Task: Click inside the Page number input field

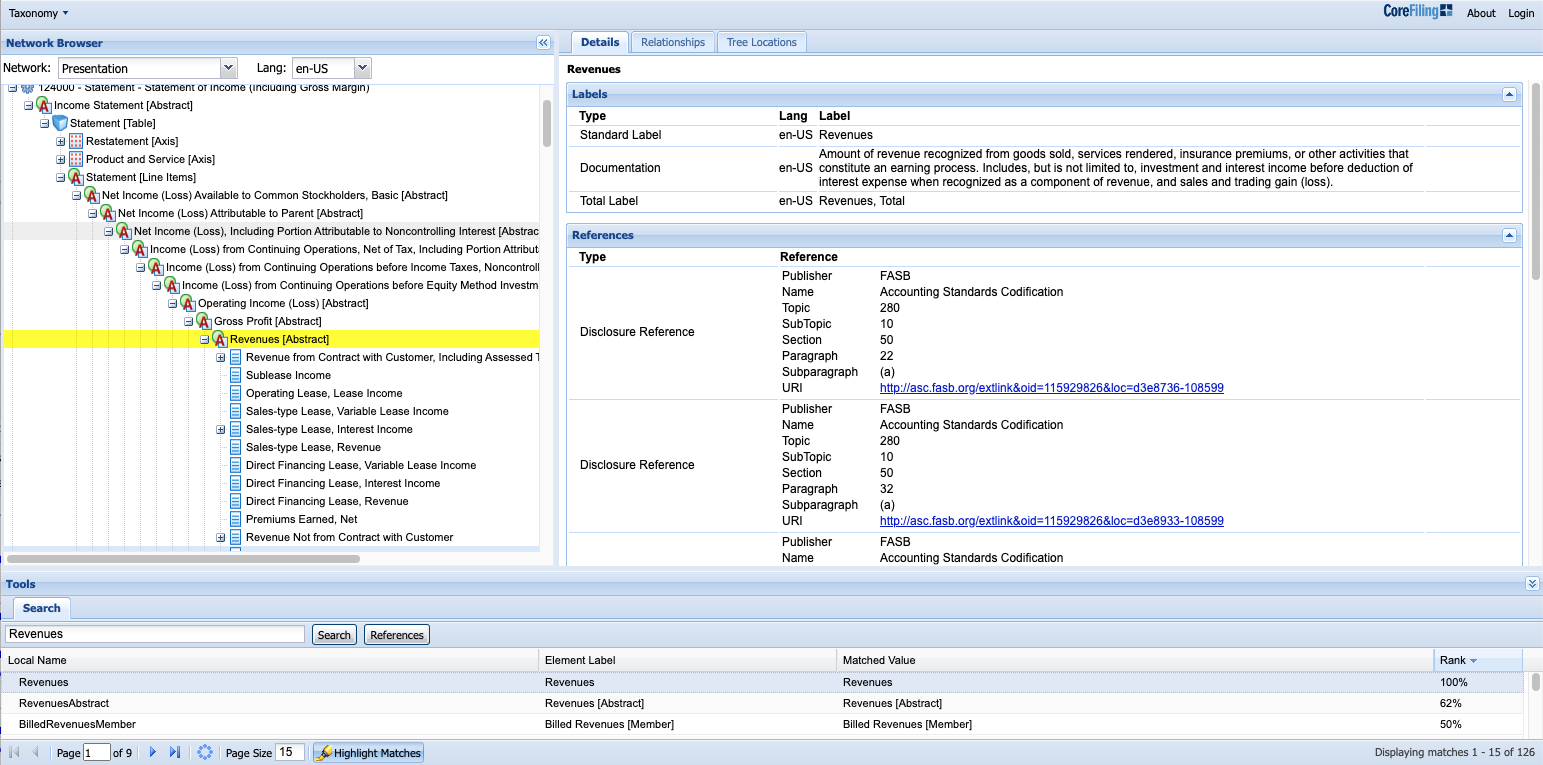Action: tap(96, 752)
